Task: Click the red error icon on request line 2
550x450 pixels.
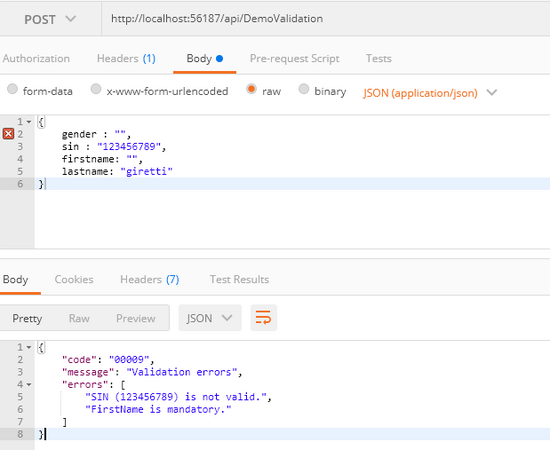Action: 8,134
